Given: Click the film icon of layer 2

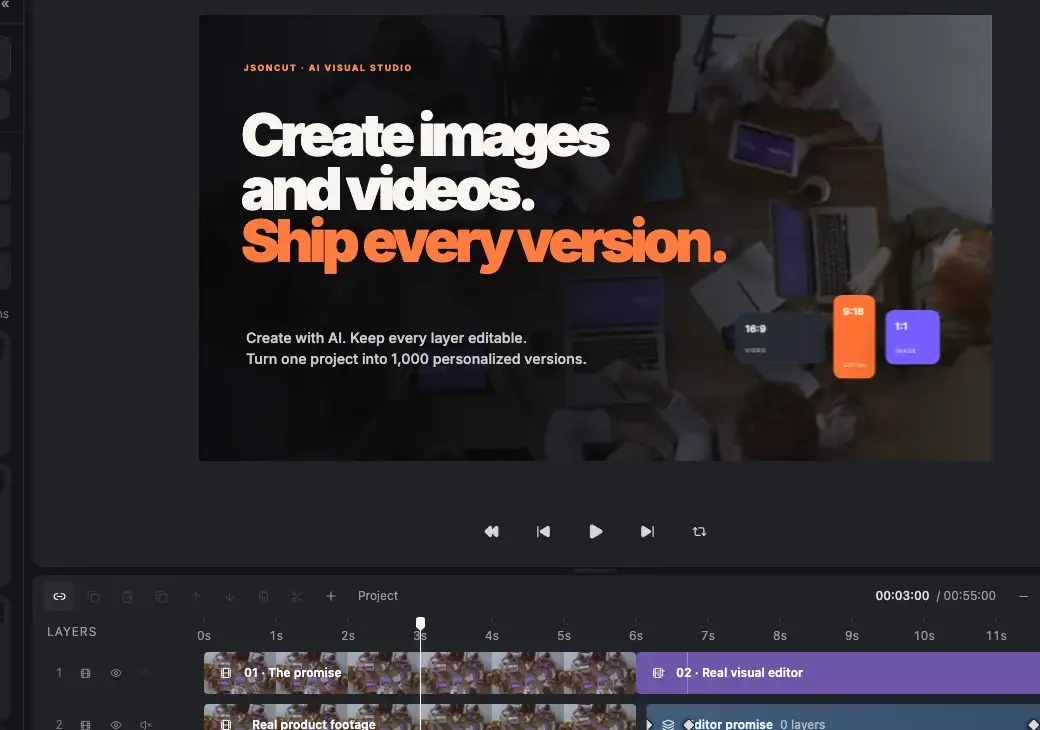Looking at the screenshot, I should coord(86,725).
